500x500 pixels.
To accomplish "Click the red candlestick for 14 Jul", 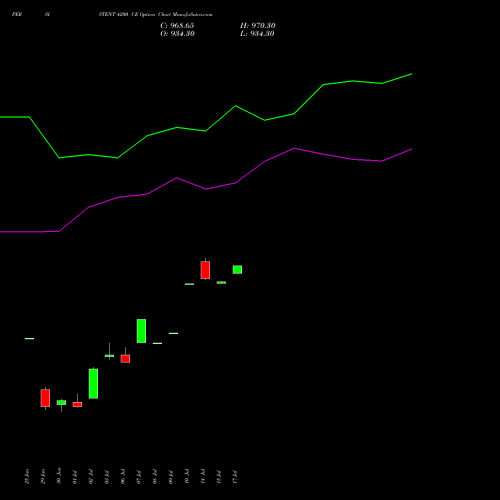I will [205, 270].
